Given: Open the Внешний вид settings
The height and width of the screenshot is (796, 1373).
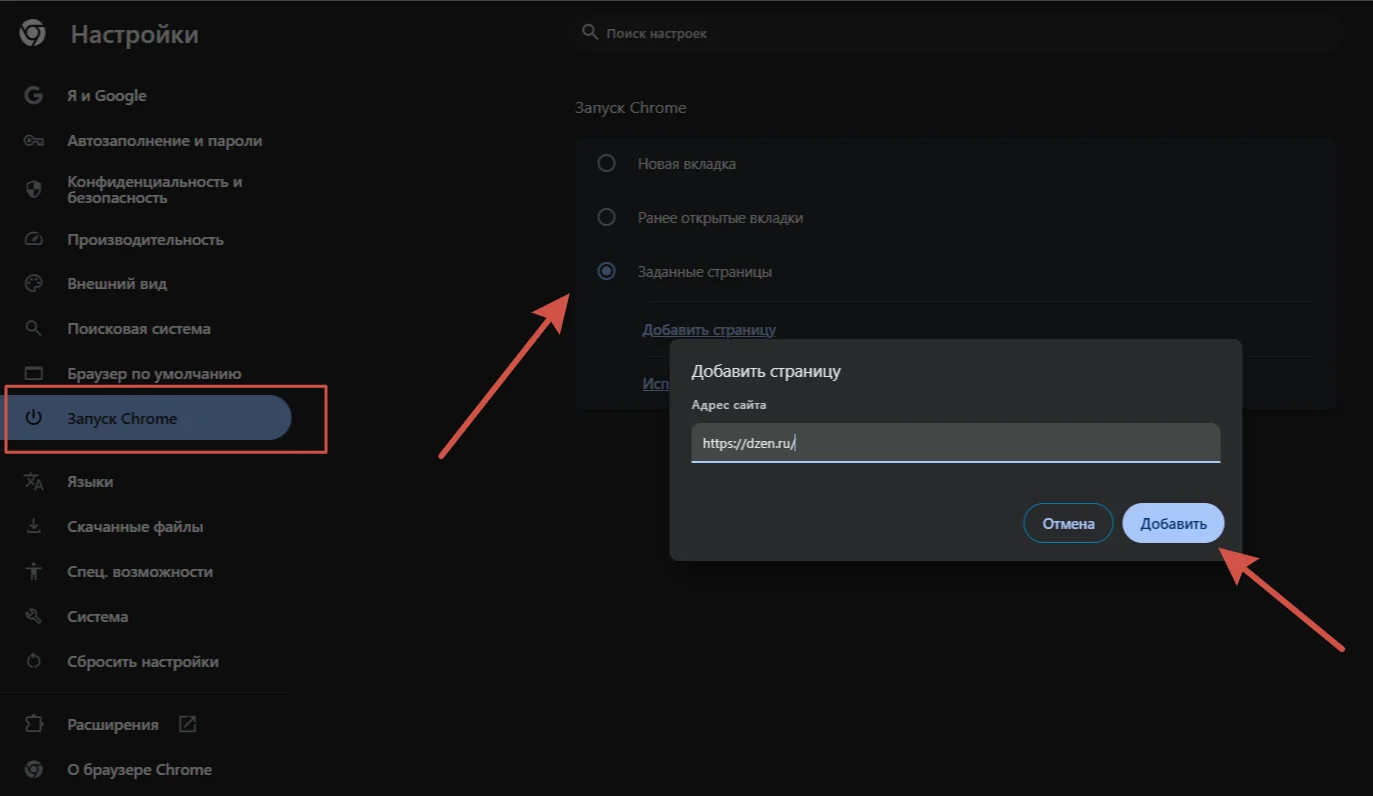Looking at the screenshot, I should click(117, 284).
